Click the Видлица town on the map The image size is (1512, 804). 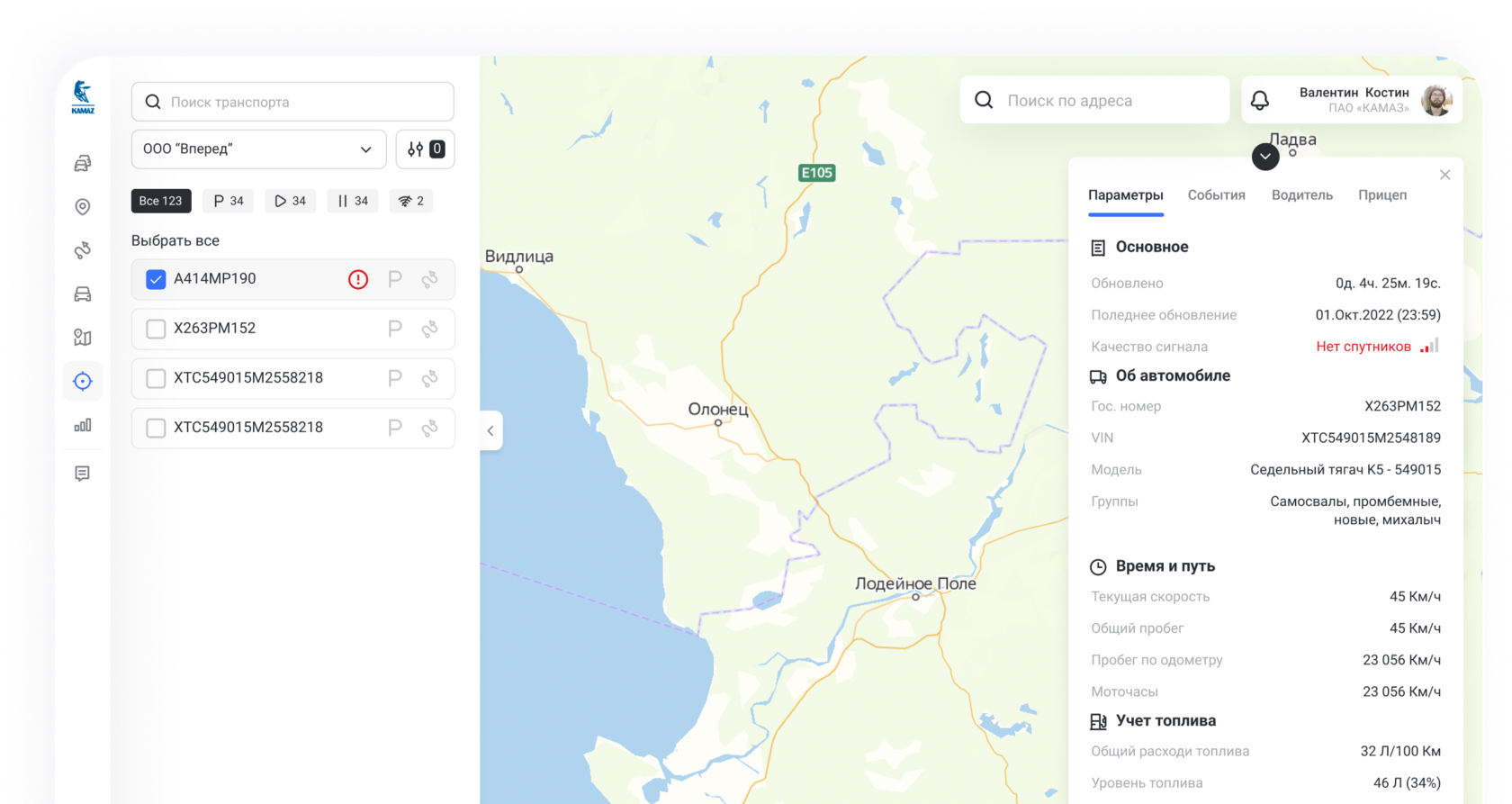tap(519, 257)
